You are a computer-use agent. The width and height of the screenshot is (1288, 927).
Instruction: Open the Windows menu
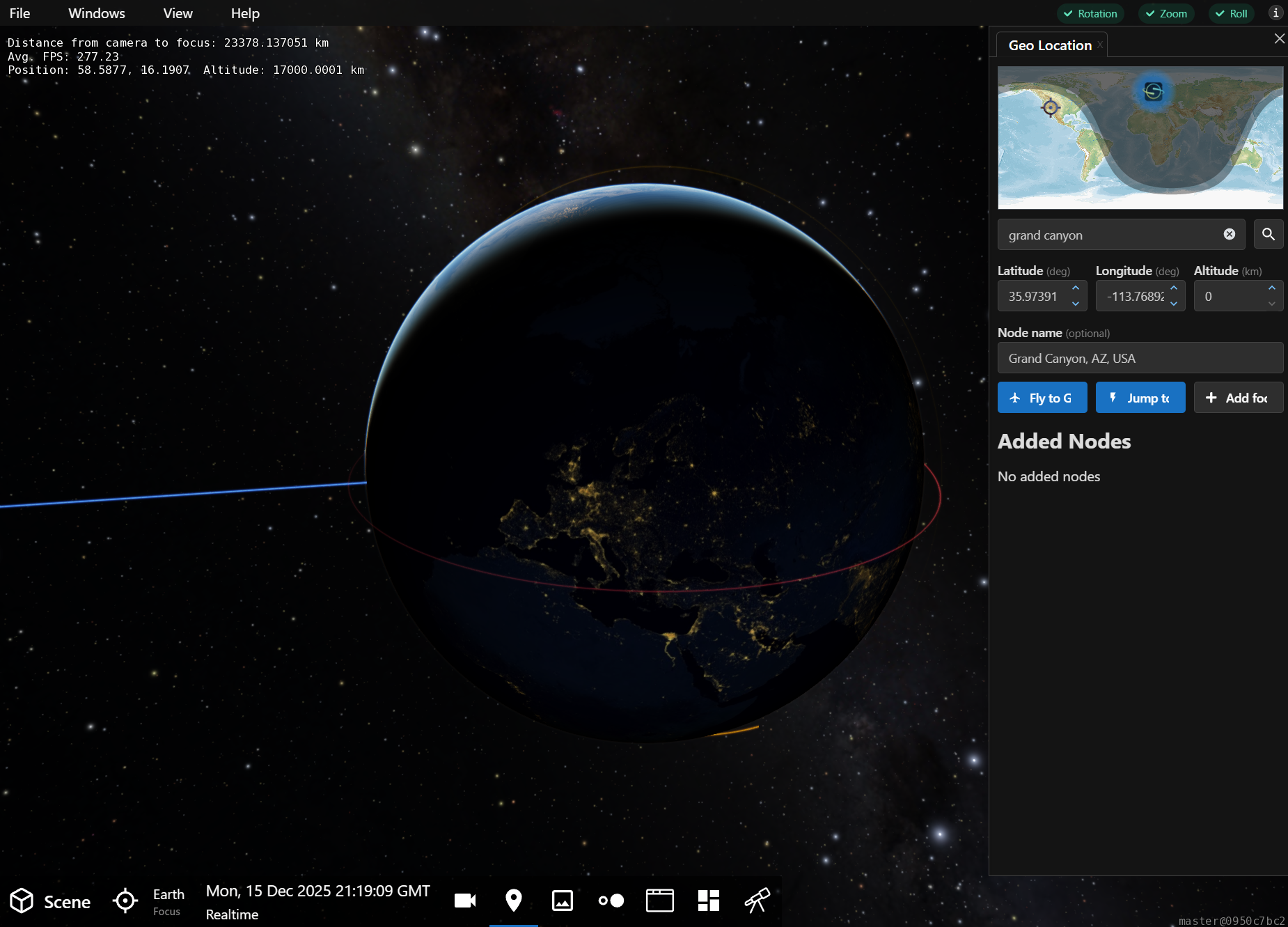[x=97, y=13]
